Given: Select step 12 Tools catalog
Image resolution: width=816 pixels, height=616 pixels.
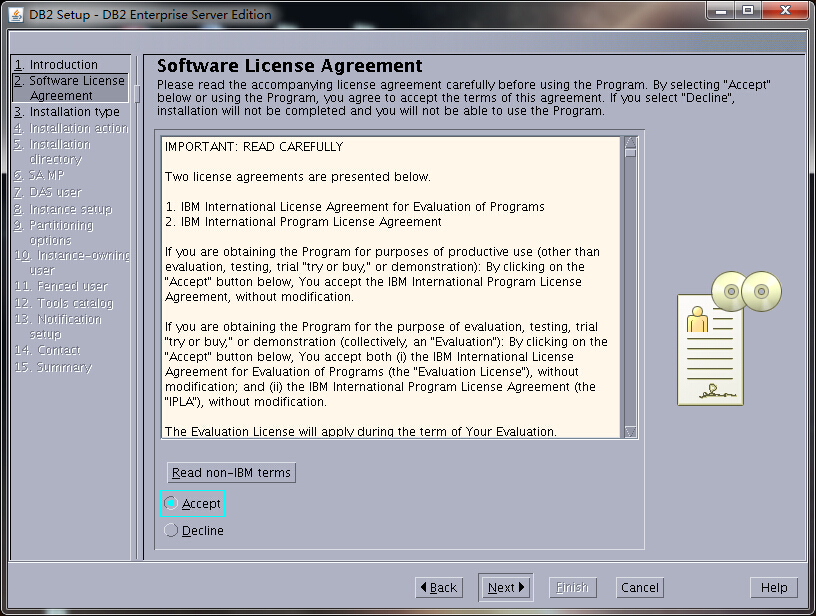Looking at the screenshot, I should pos(63,303).
